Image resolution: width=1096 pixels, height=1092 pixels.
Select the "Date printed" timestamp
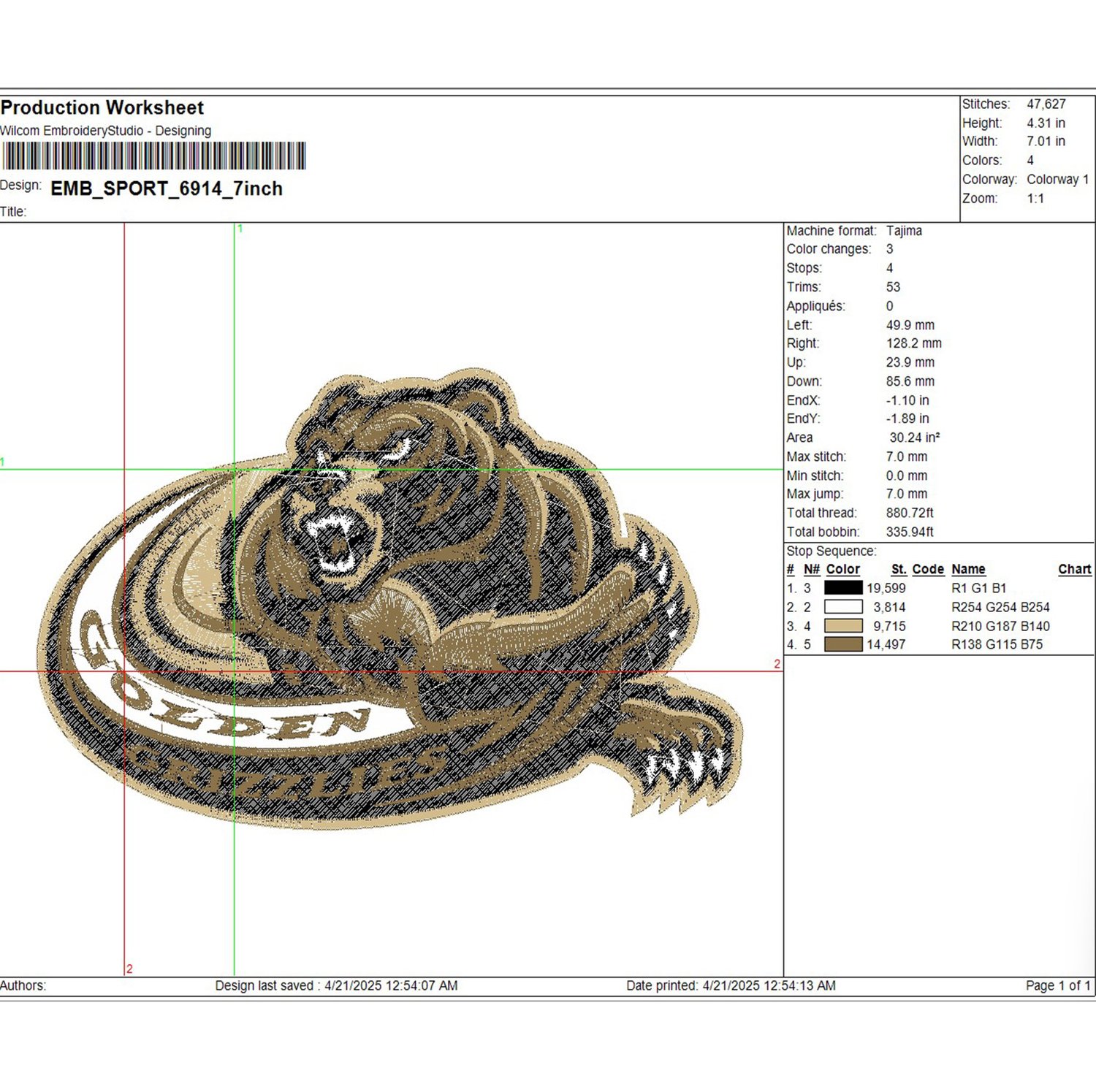[731, 985]
